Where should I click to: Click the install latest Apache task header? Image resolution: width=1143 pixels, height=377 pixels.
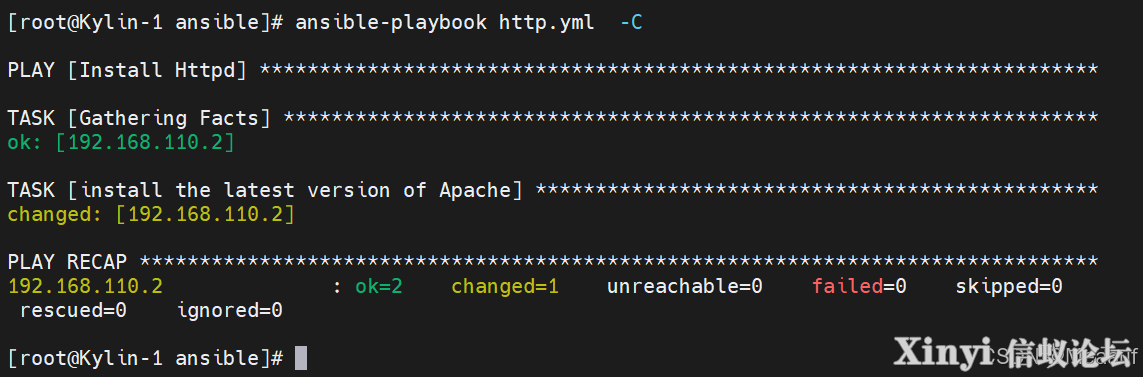265,190
